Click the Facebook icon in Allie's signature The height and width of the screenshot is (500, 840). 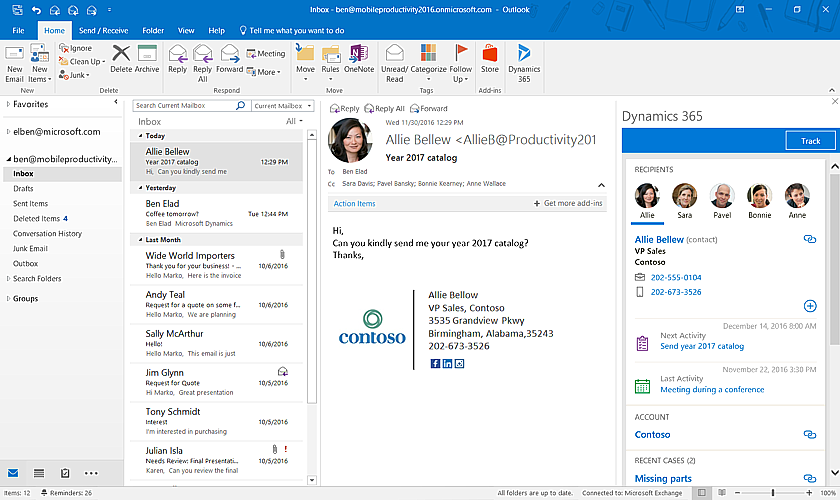pyautogui.click(x=435, y=363)
